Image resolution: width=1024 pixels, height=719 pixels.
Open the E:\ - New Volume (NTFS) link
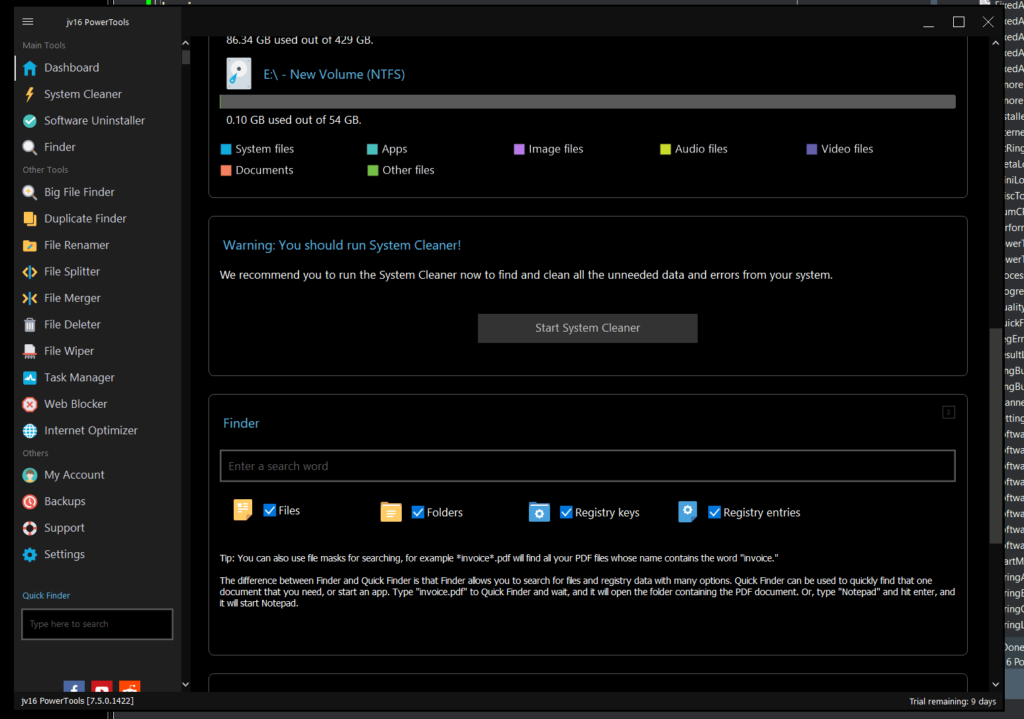[x=334, y=74]
